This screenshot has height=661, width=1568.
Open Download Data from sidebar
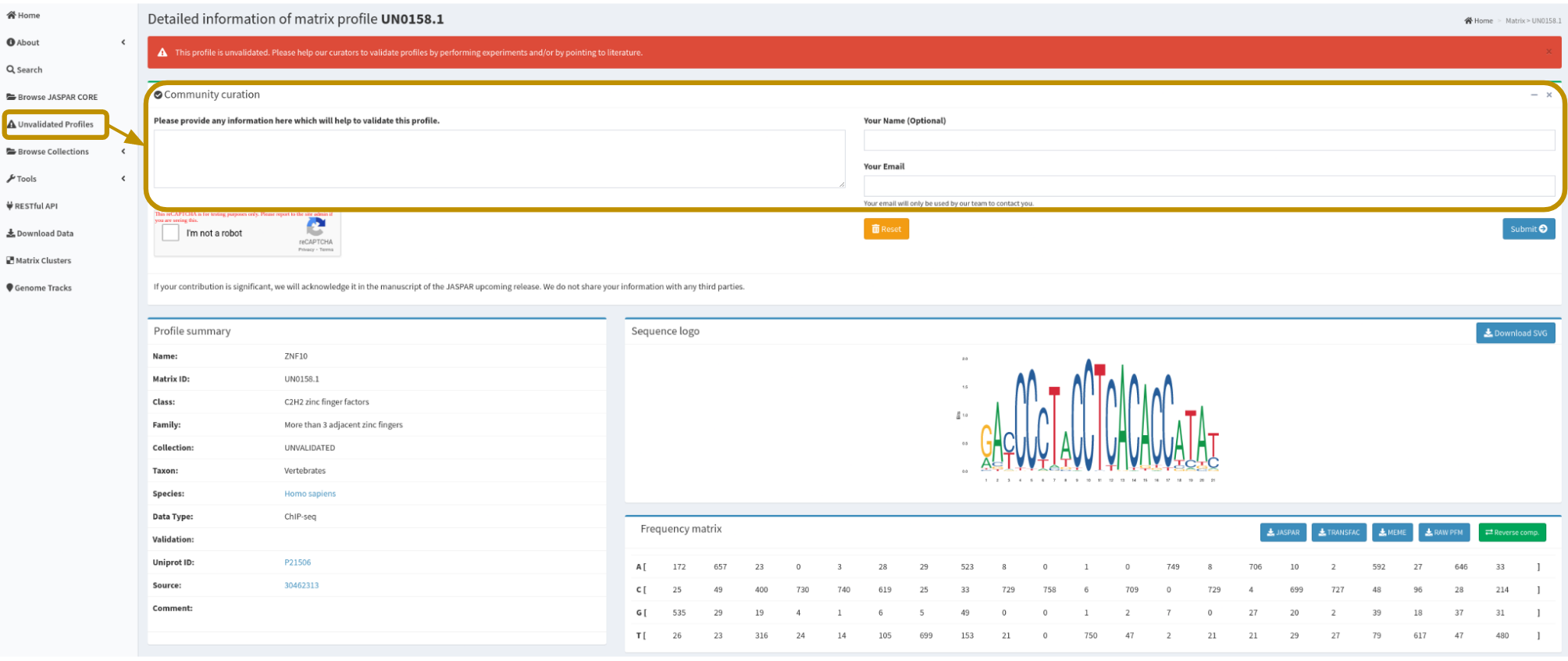point(40,234)
